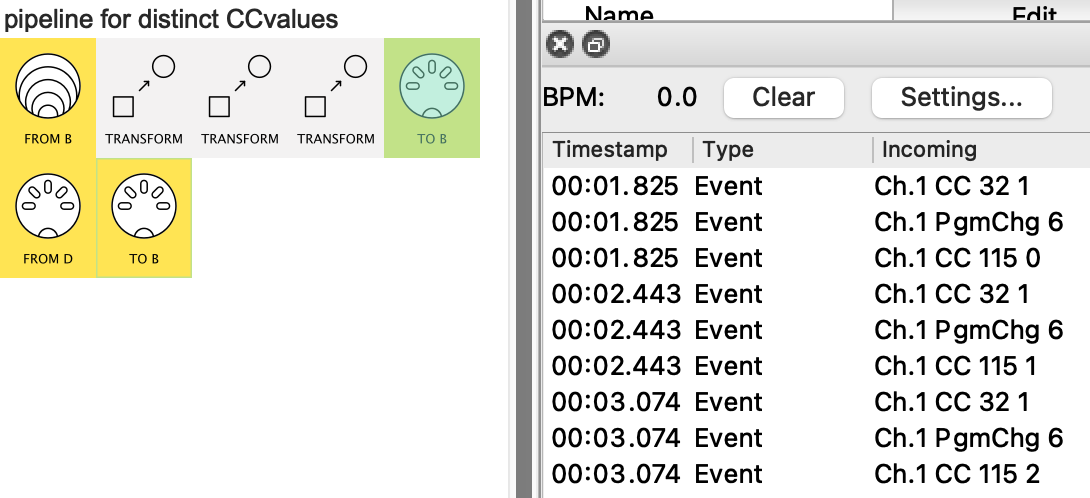The height and width of the screenshot is (498, 1090).
Task: Select the middle TRANSFORM node
Action: 239,97
